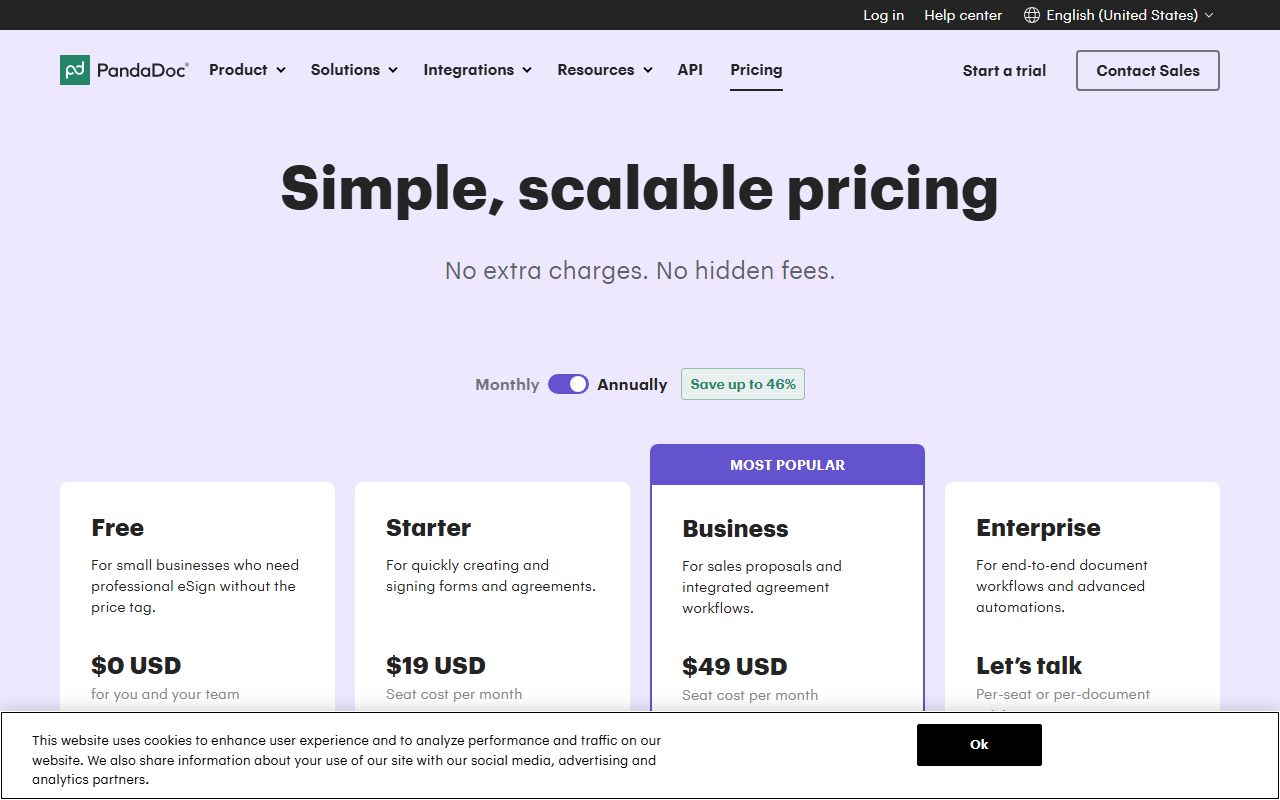
Task: Open the Help center link
Action: point(963,15)
